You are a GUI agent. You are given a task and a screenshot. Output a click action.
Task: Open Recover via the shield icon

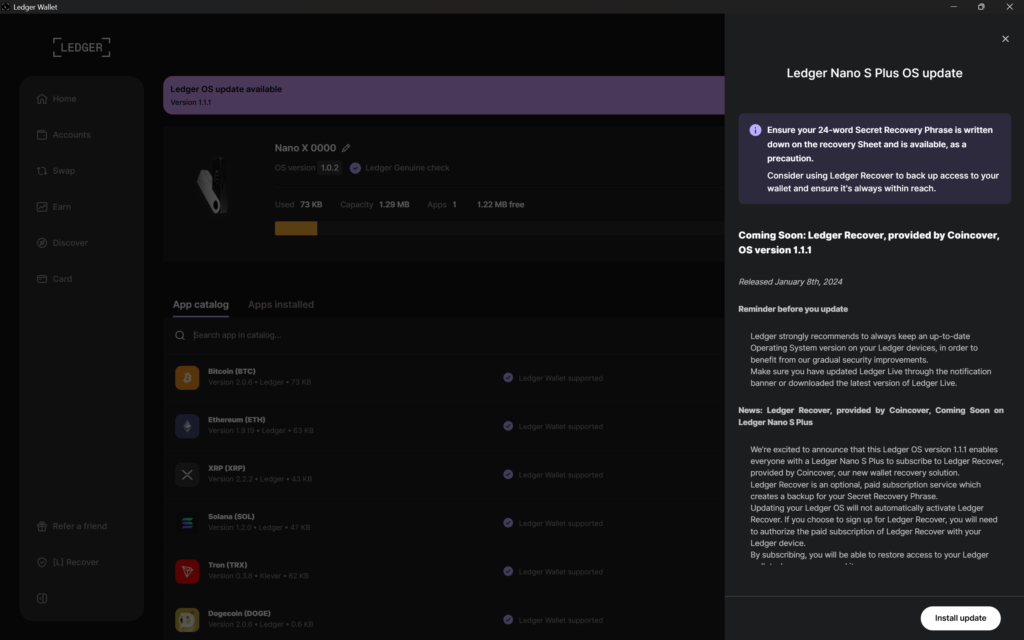point(42,562)
